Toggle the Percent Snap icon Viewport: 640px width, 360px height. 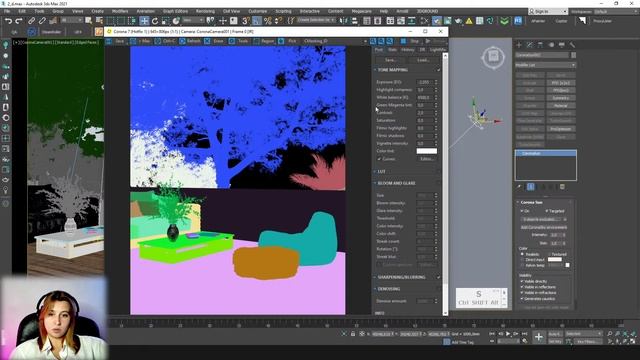tap(267, 20)
